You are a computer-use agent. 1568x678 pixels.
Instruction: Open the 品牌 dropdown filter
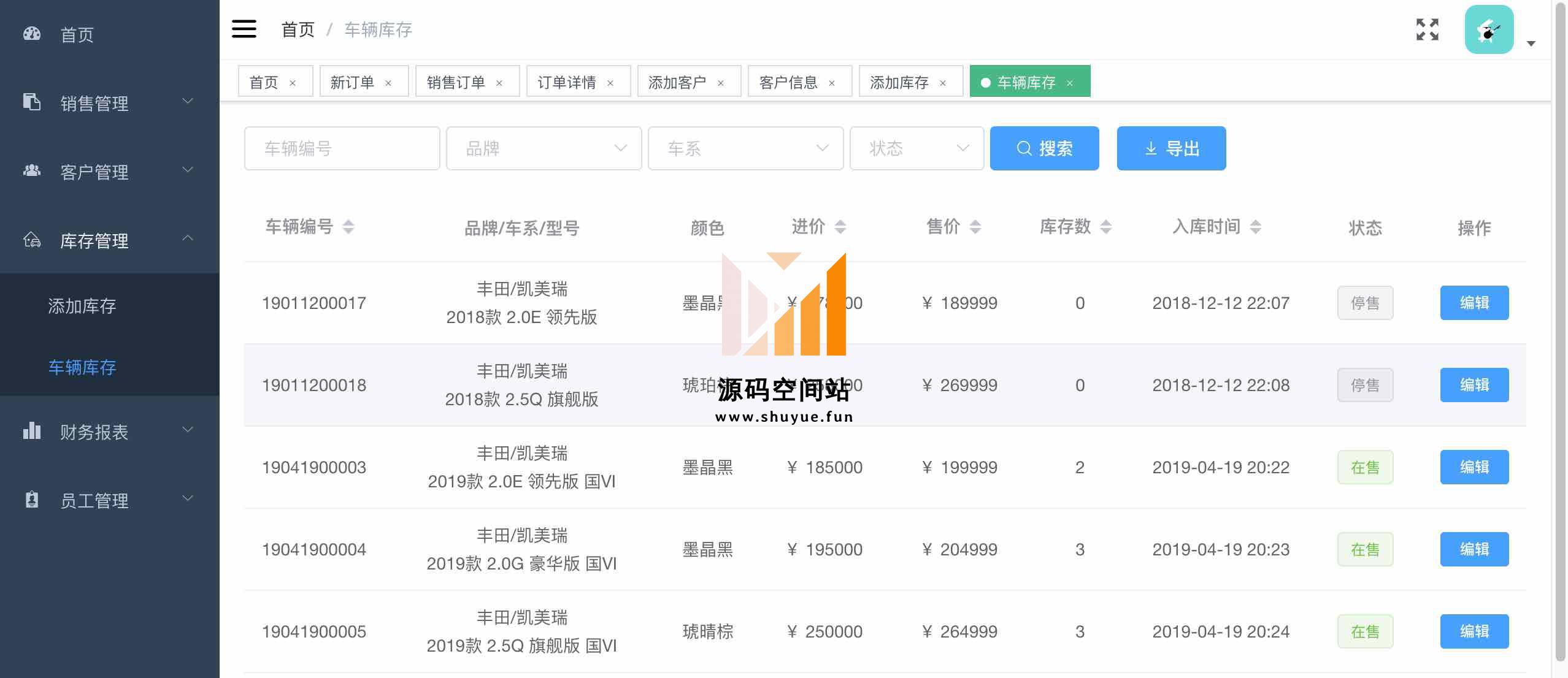pos(544,148)
